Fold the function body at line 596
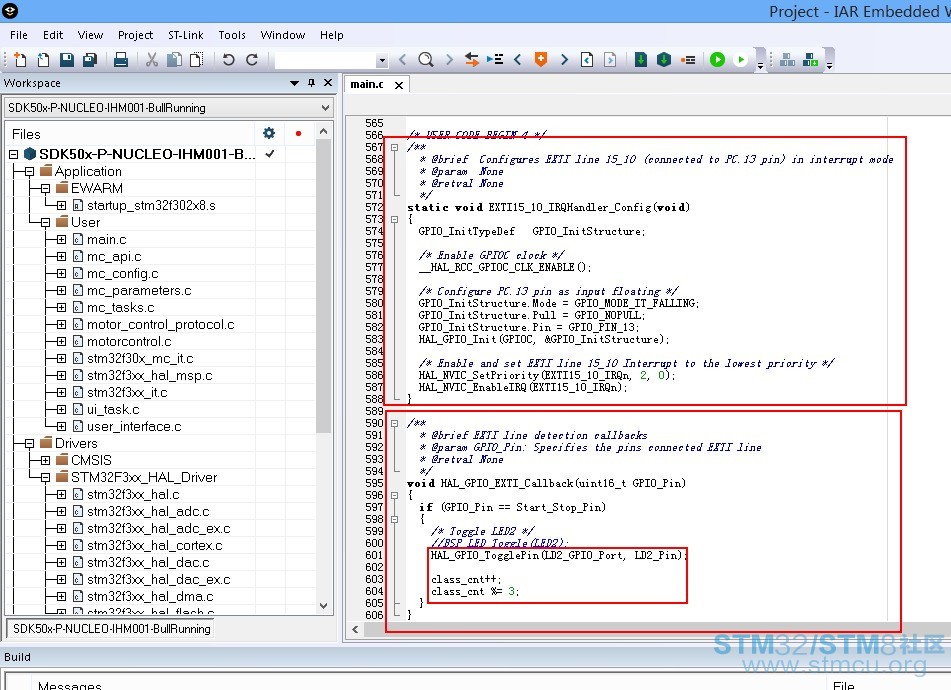Viewport: 951px width, 690px height. click(394, 495)
